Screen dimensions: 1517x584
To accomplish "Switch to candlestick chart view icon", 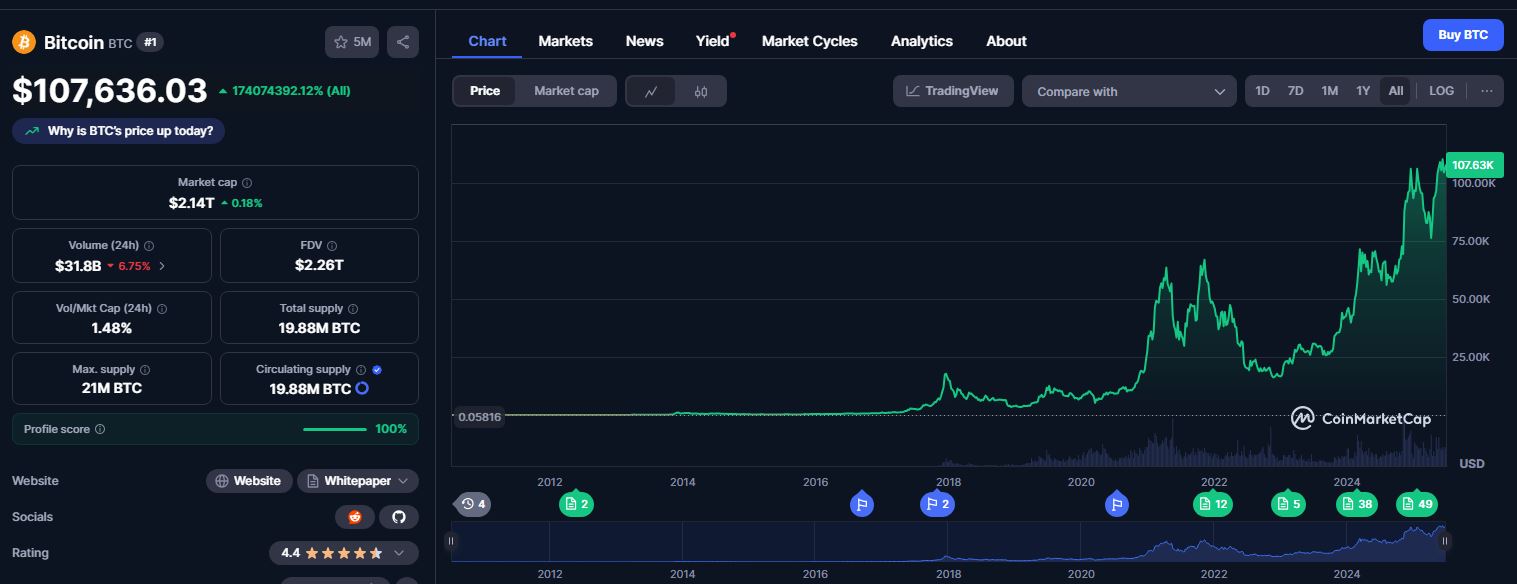I will tap(701, 91).
